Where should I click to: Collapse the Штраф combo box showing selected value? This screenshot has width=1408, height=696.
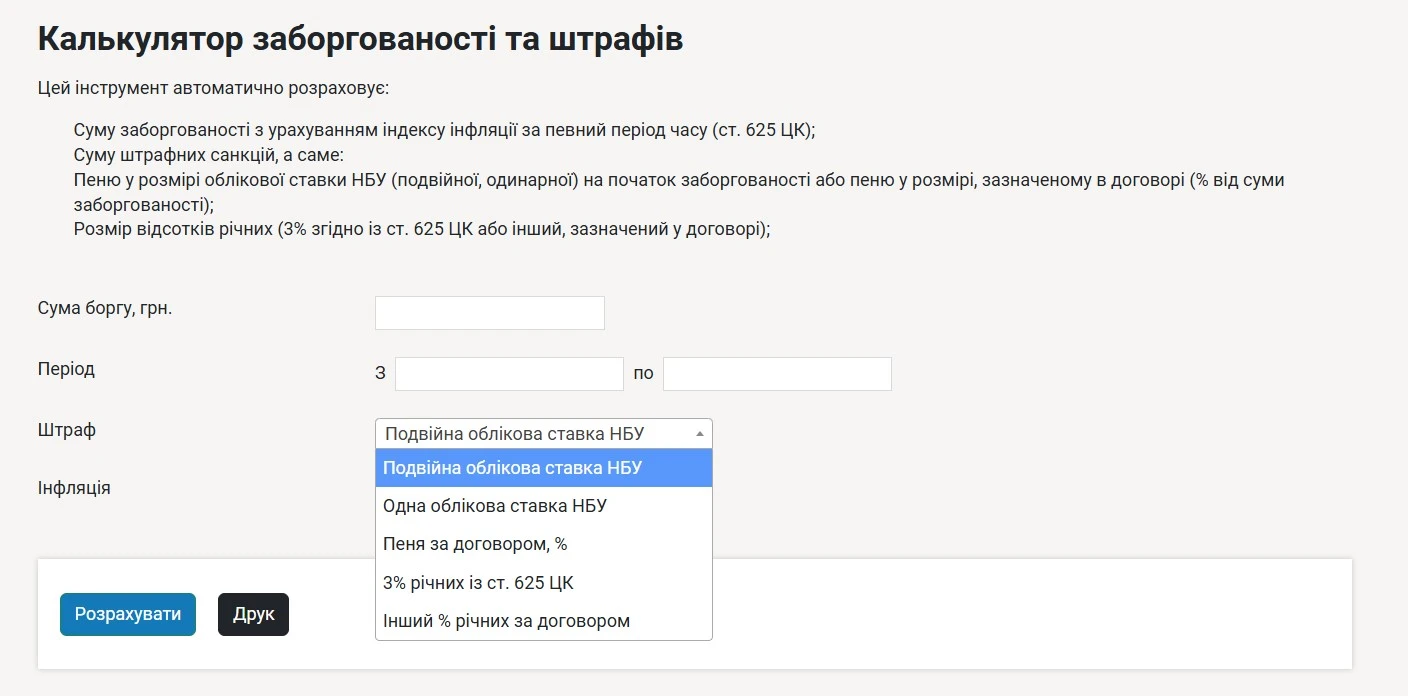point(530,434)
